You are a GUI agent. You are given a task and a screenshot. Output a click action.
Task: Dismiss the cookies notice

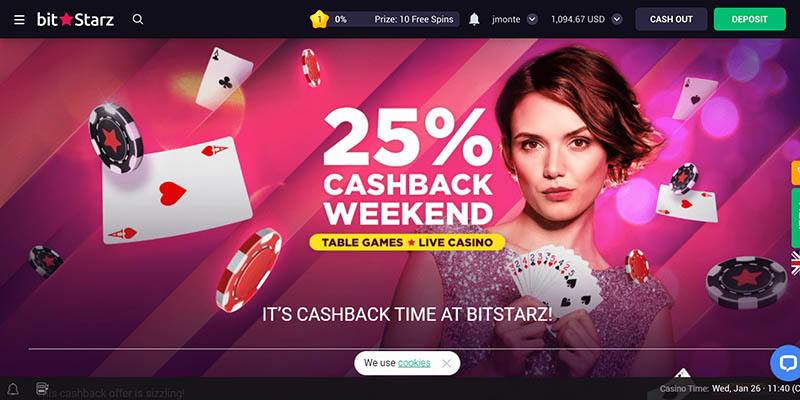446,363
